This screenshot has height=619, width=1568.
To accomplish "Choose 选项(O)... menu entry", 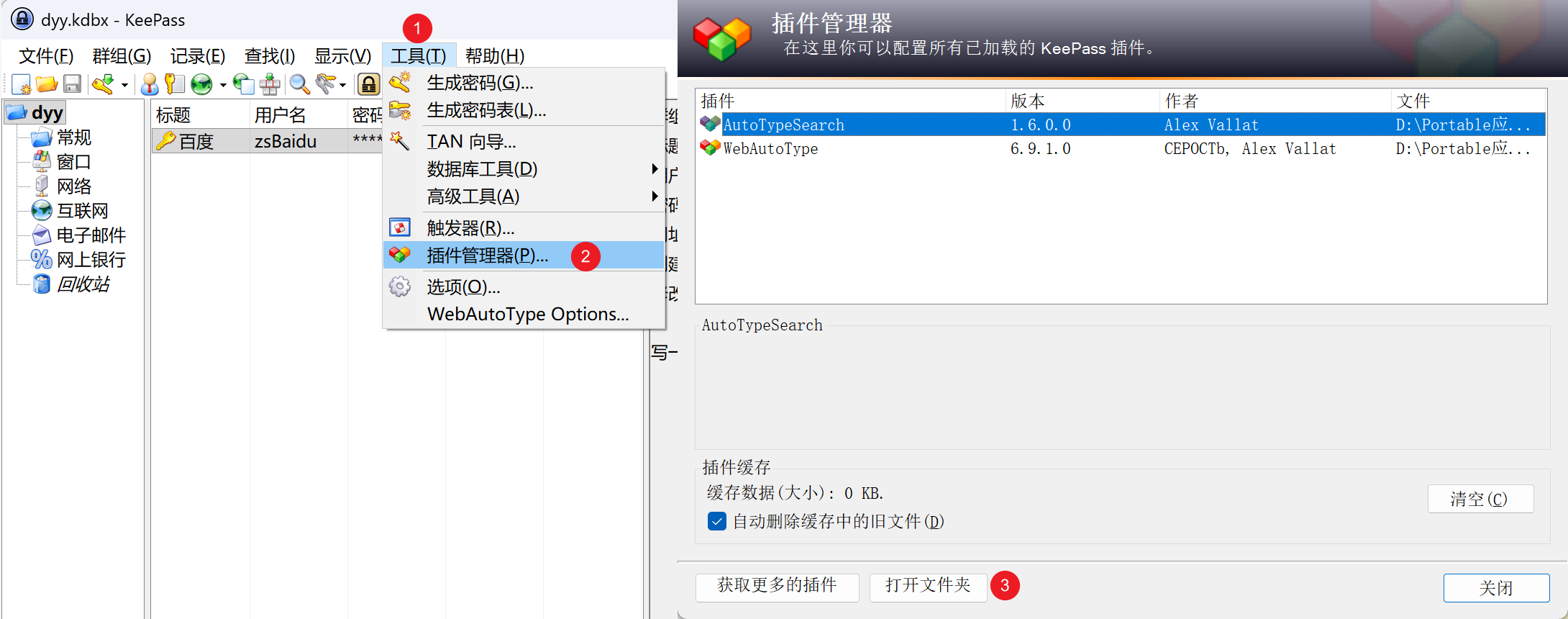I will [524, 286].
